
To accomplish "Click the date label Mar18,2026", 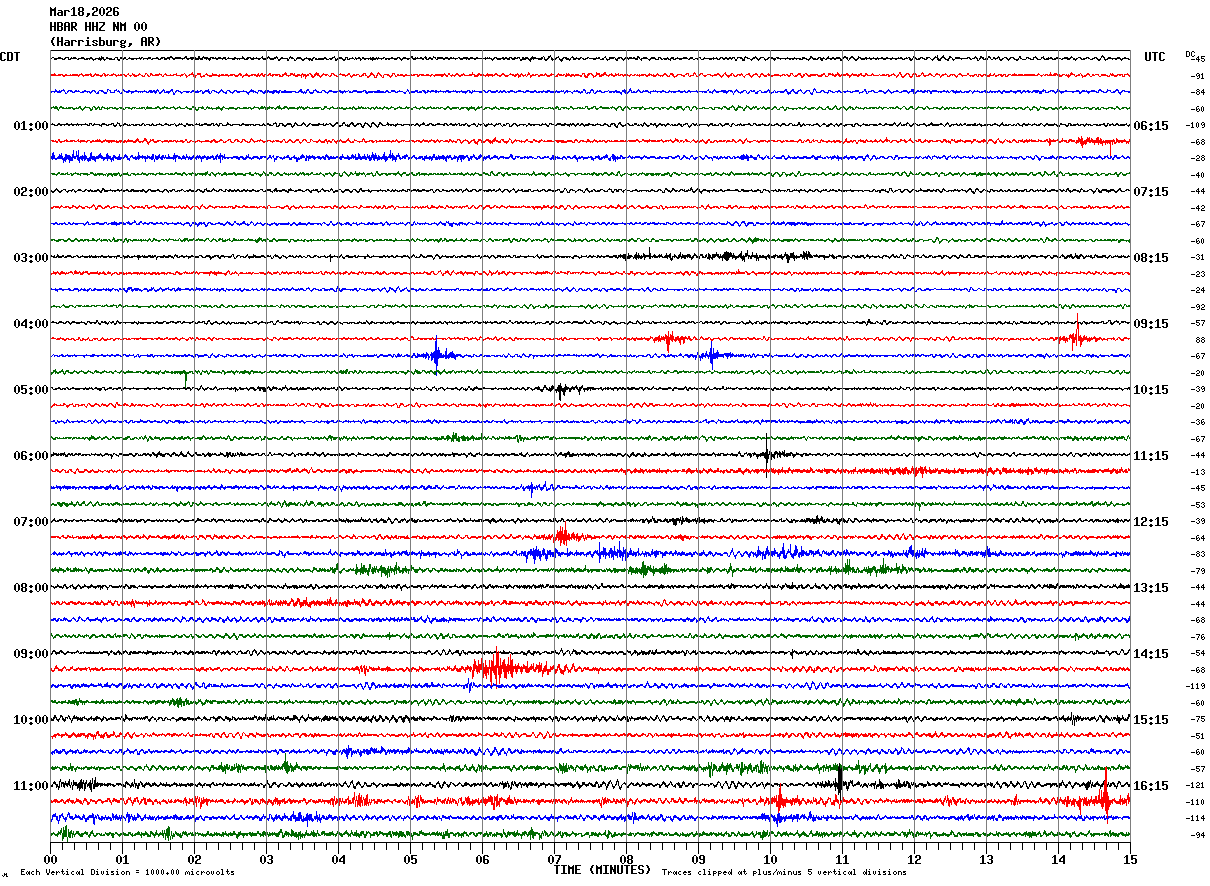I will point(84,12).
